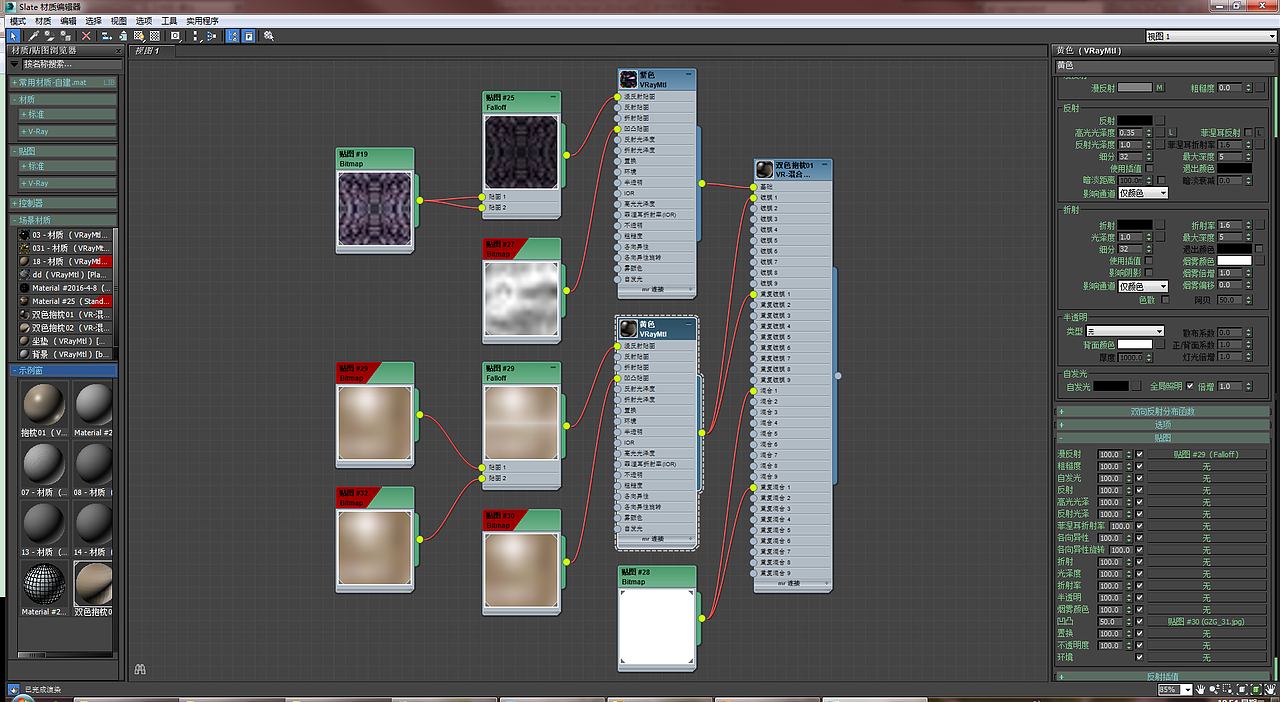Click the green zoom extents icon

pyautogui.click(x=1255, y=690)
